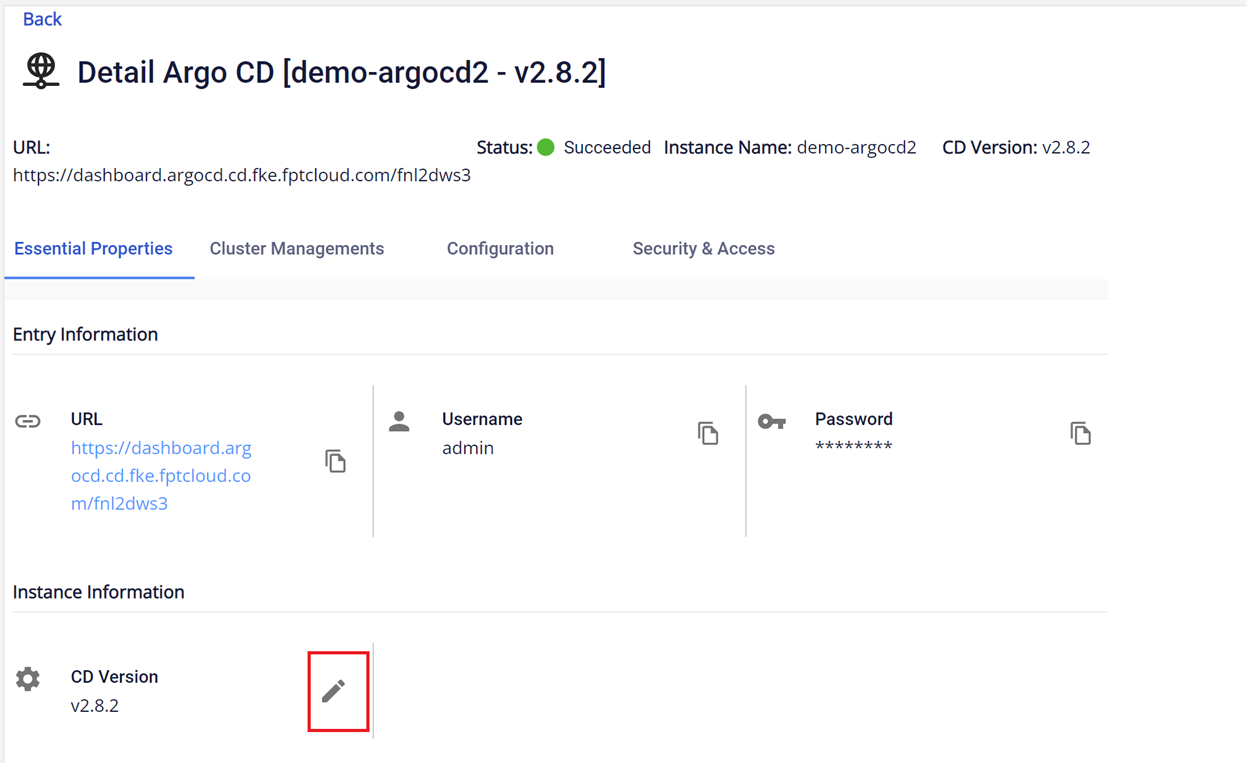Screen dimensions: 1248x763
Task: Switch to the Cluster Managements tab
Action: [296, 249]
